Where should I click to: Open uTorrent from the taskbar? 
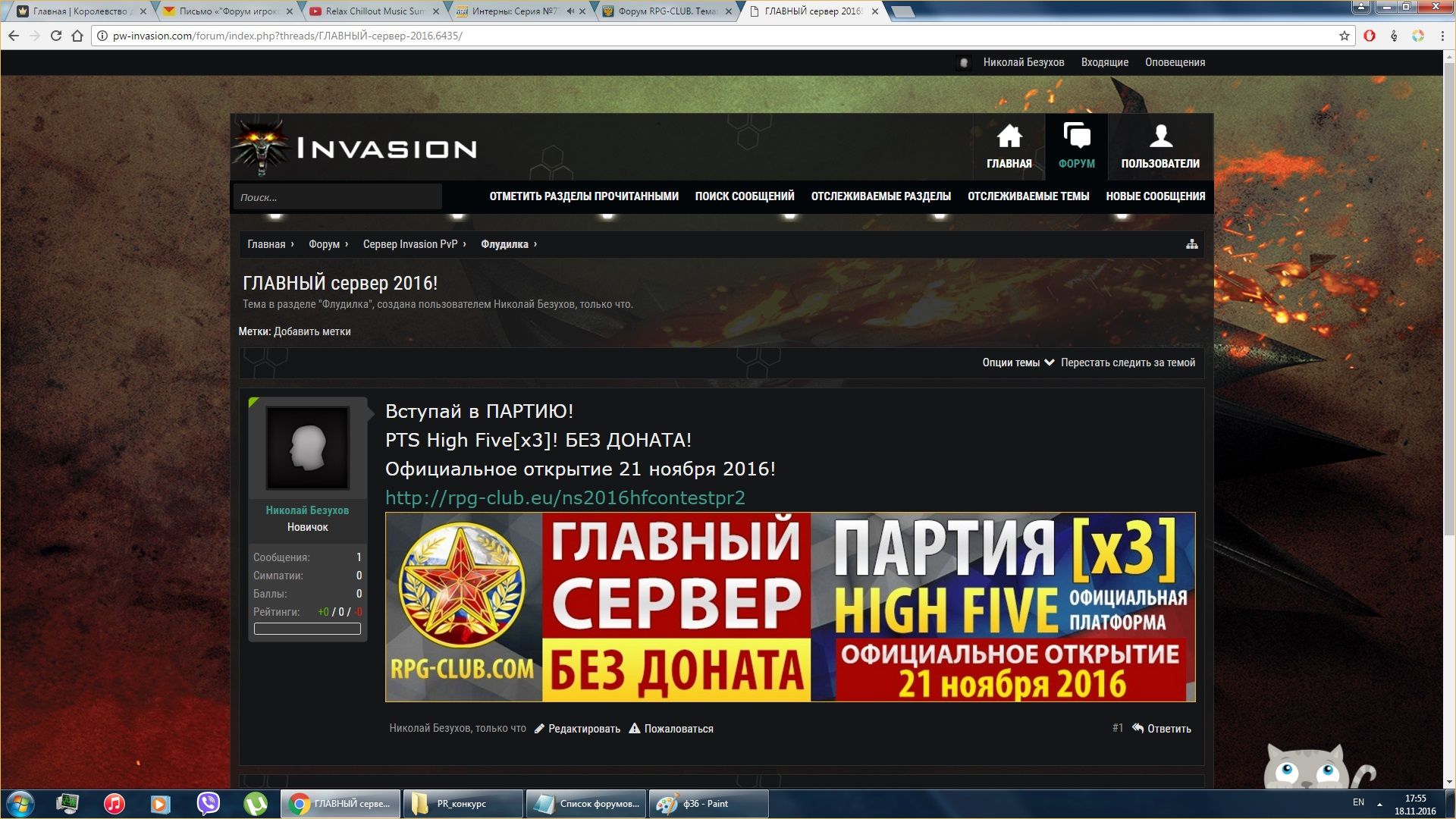256,803
